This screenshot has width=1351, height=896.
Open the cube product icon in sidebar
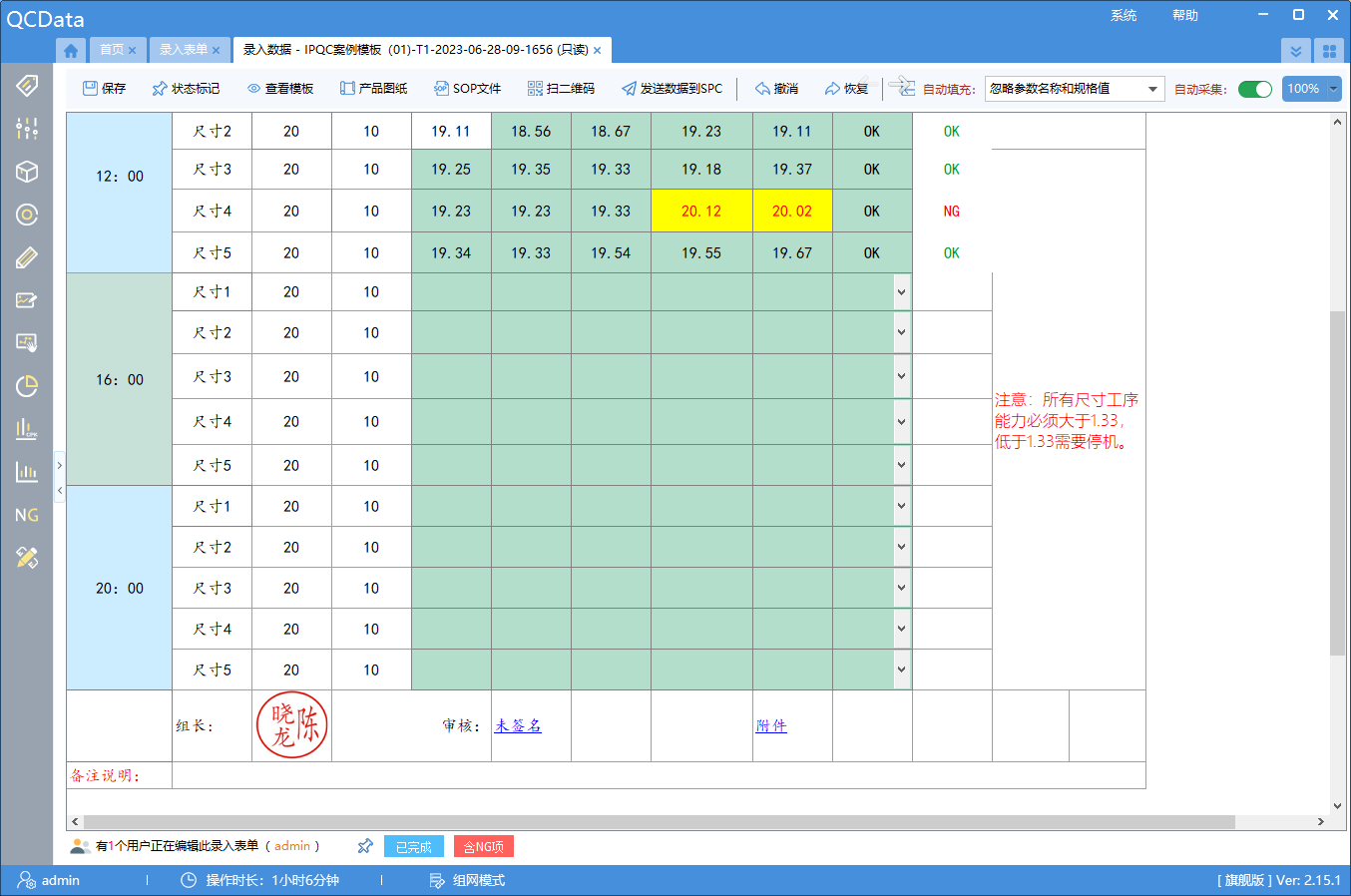[x=27, y=172]
